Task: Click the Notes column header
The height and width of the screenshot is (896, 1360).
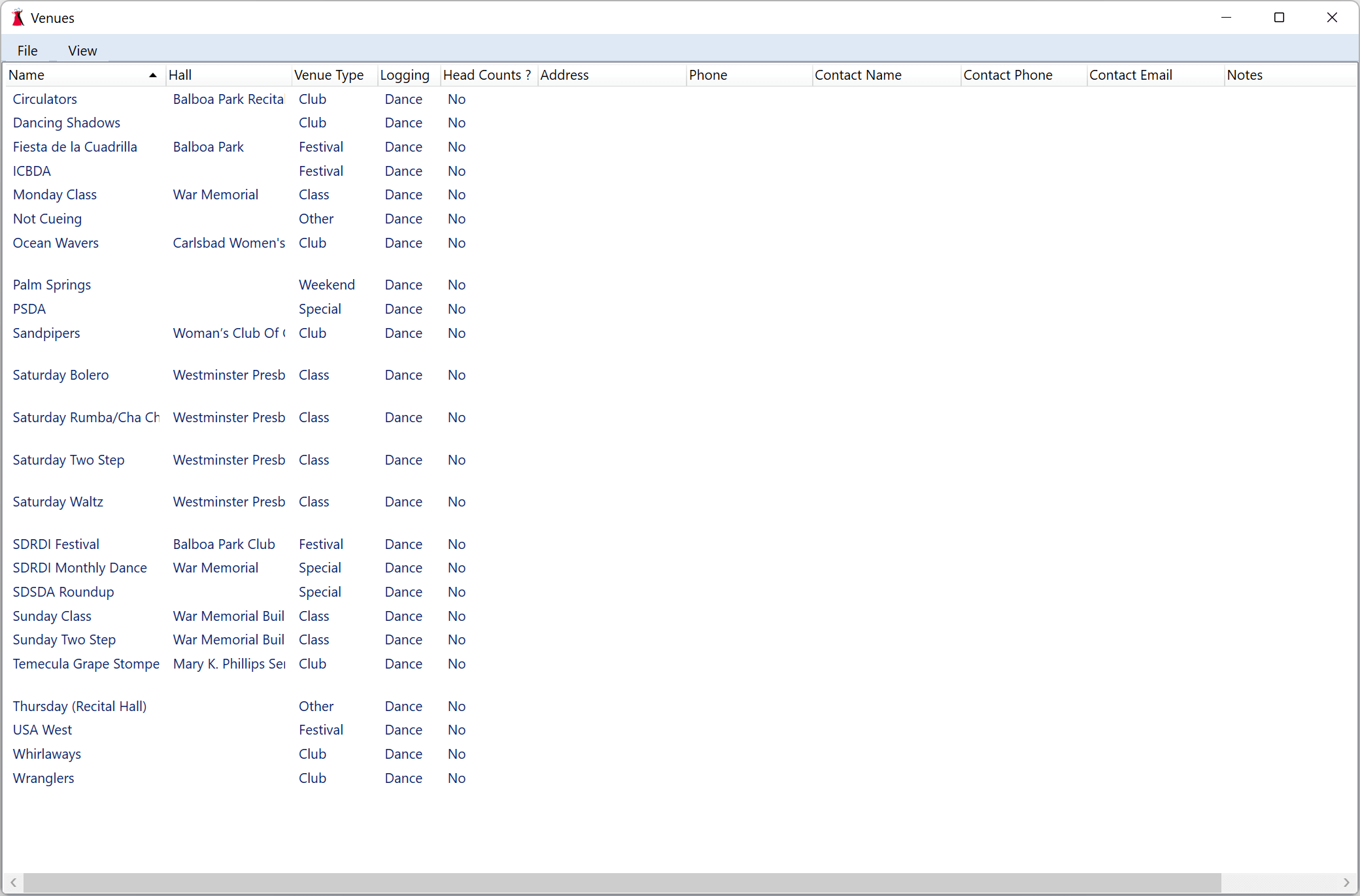Action: coord(1290,75)
